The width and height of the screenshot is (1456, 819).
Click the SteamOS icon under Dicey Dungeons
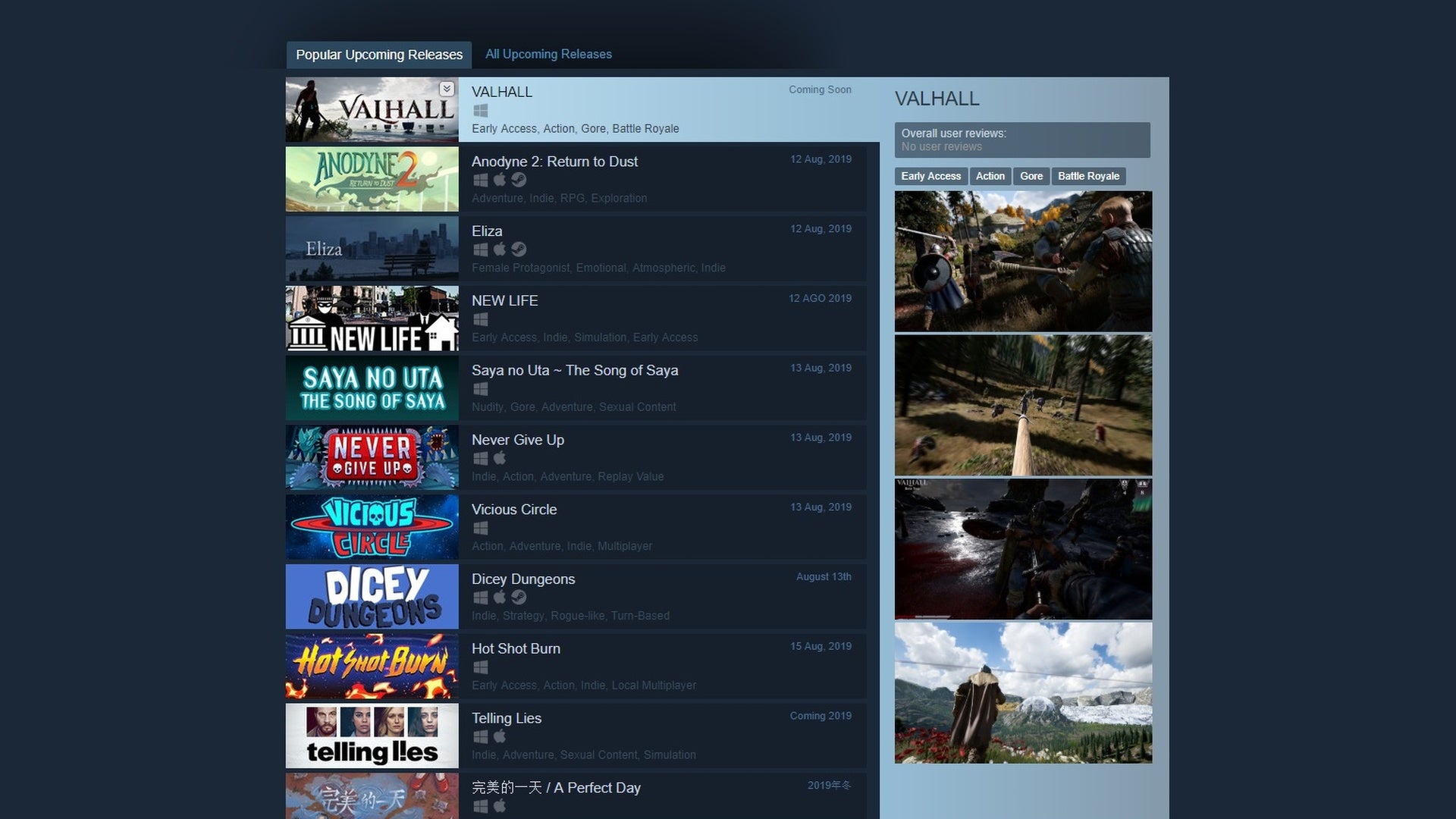(x=519, y=597)
